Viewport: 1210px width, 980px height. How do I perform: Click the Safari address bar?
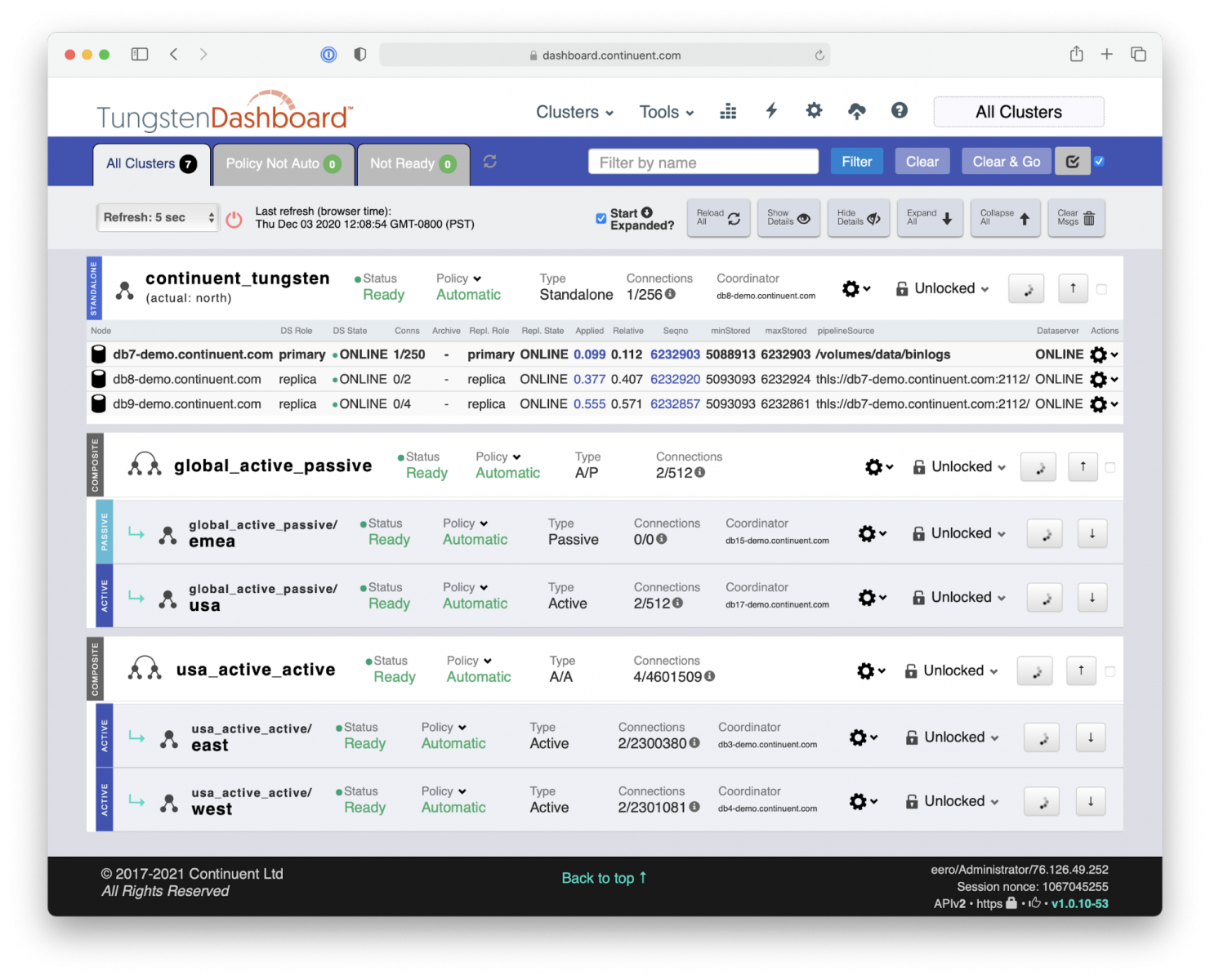point(605,55)
